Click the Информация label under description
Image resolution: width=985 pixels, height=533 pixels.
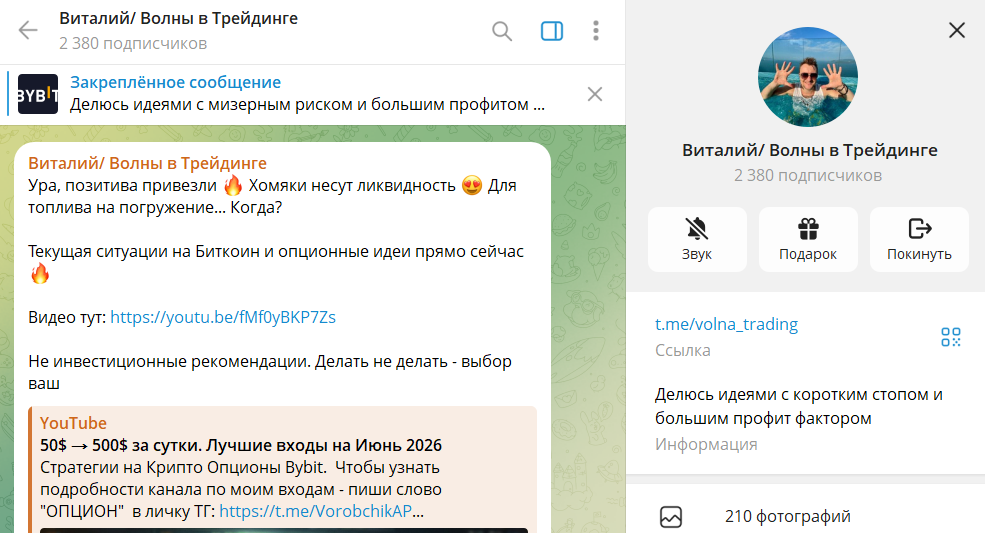[x=706, y=444]
